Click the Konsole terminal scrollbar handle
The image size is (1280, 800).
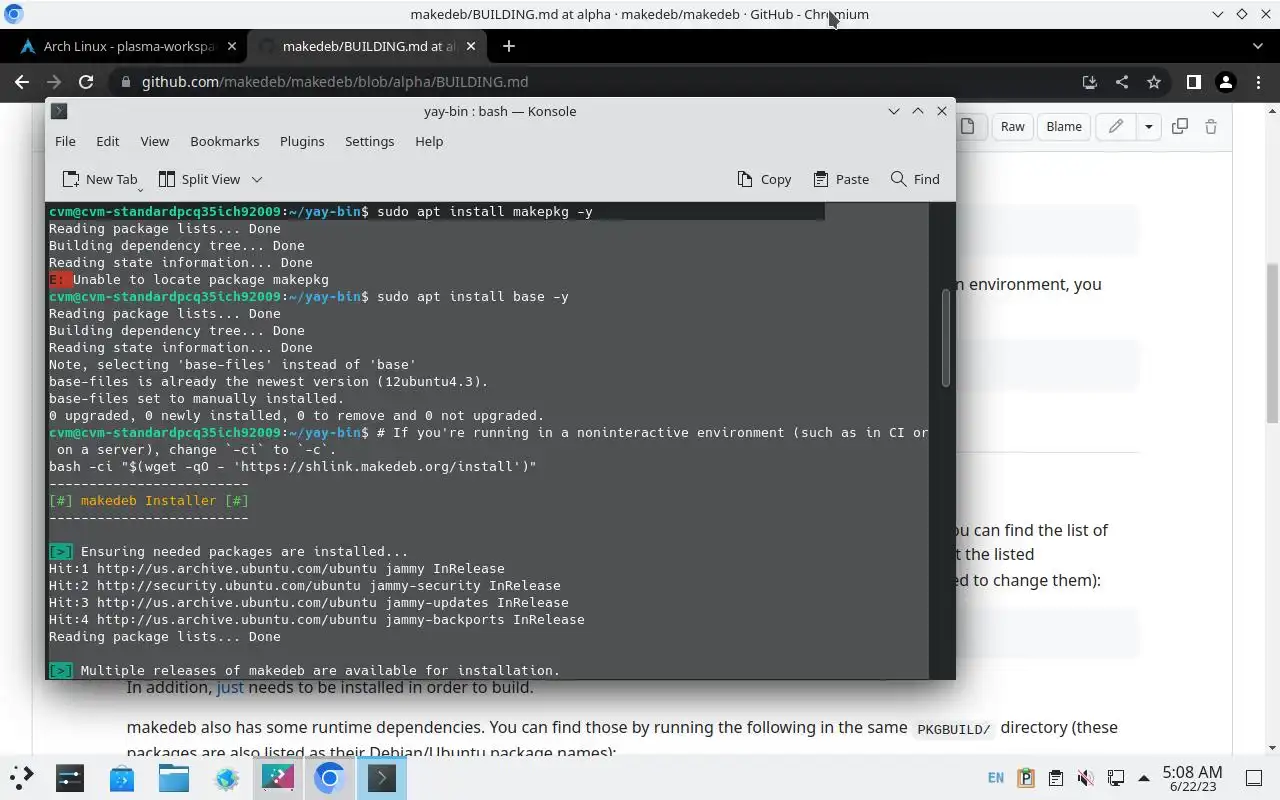click(945, 338)
